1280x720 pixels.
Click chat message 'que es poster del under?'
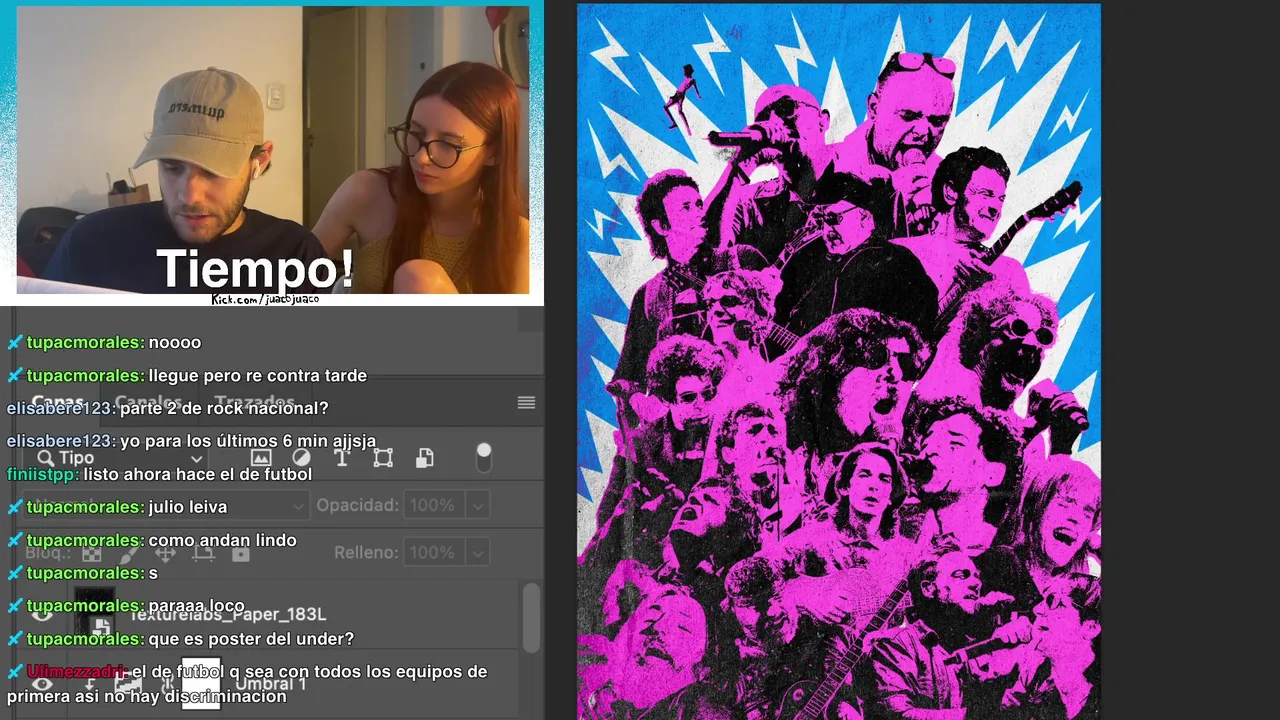251,639
